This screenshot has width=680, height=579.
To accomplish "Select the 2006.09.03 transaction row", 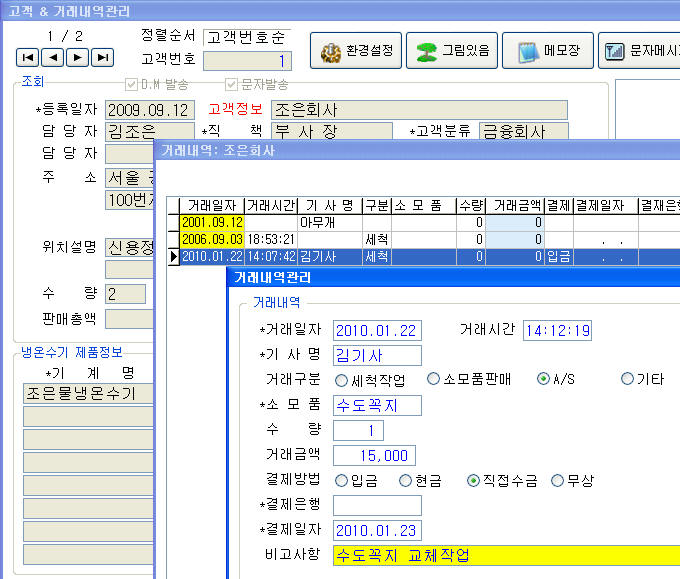I will coord(211,239).
